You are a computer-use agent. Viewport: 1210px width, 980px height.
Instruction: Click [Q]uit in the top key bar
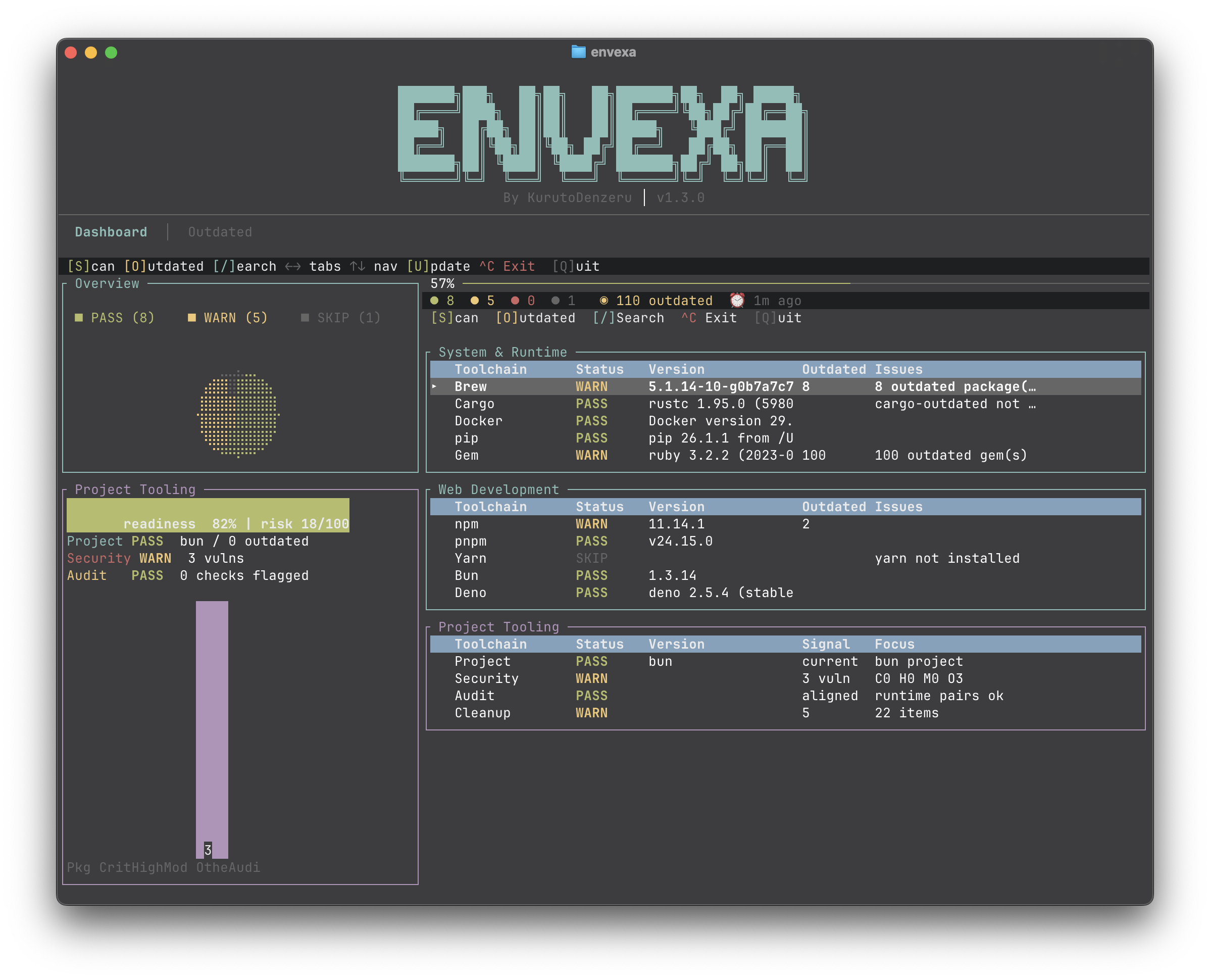coord(576,266)
